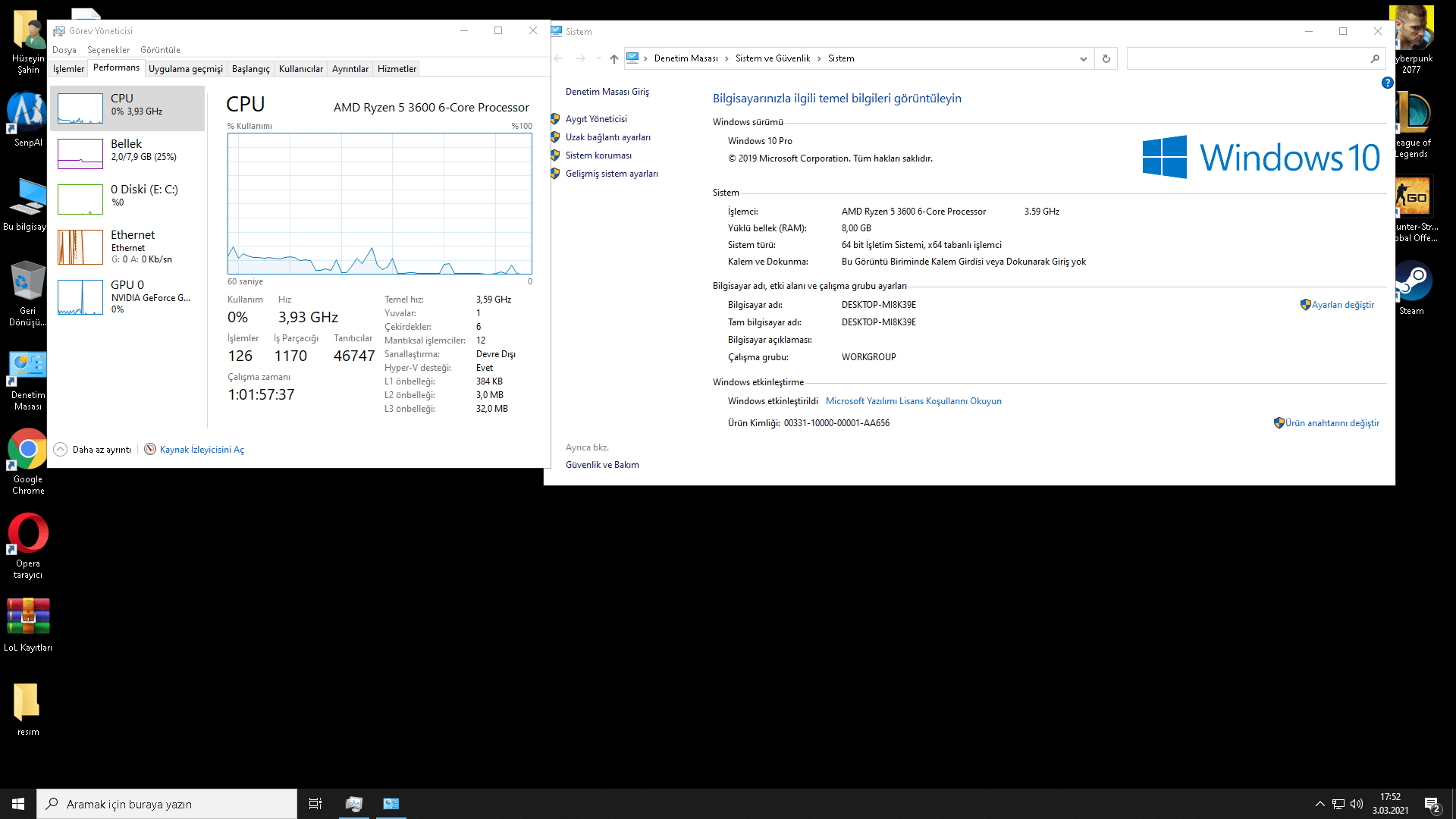Image resolution: width=1456 pixels, height=819 pixels.
Task: Open Microsoft Yazılımı Lisans Koşullarını Okuyun link
Action: [914, 401]
